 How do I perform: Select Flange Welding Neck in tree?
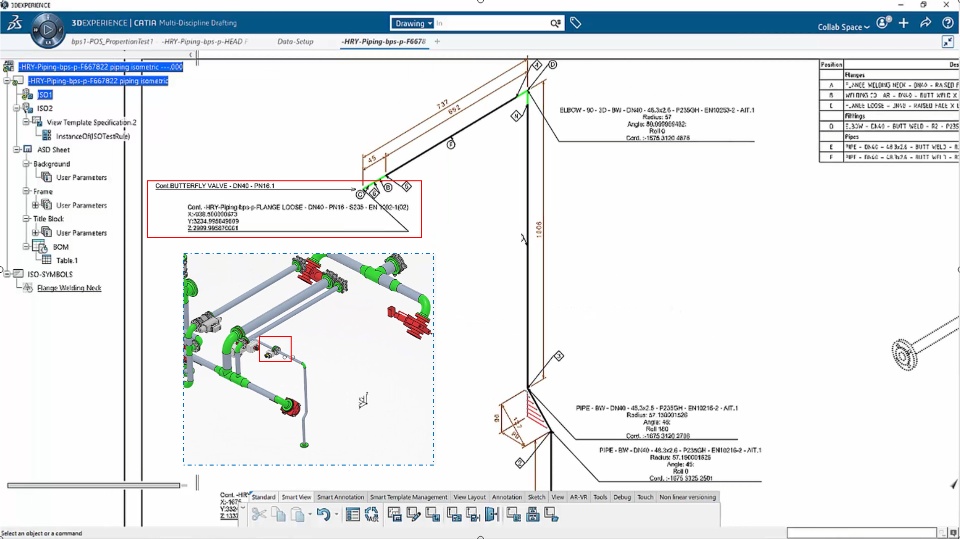click(x=69, y=288)
